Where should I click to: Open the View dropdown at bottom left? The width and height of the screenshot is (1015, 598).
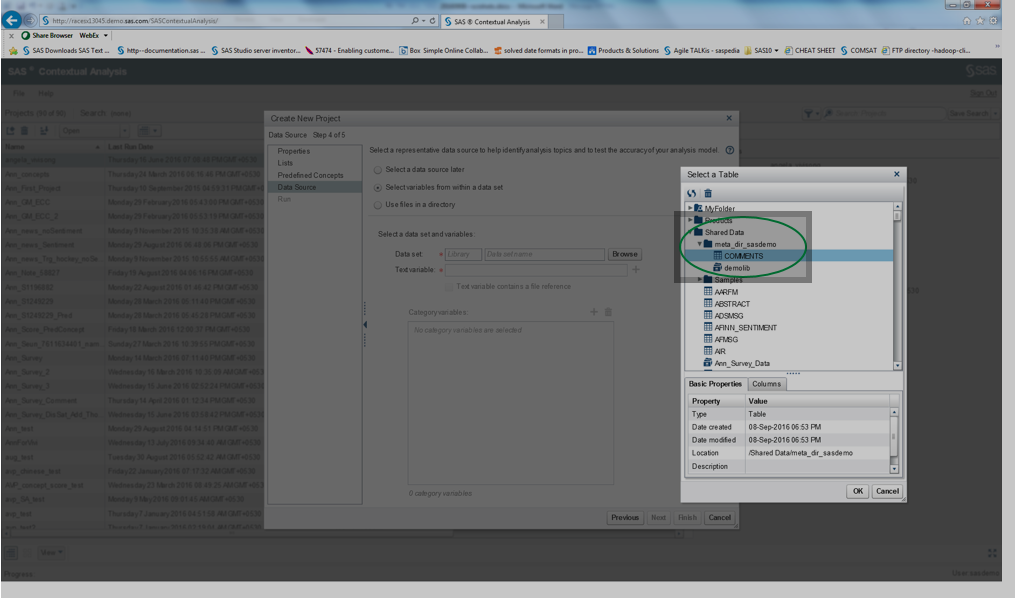(x=50, y=553)
